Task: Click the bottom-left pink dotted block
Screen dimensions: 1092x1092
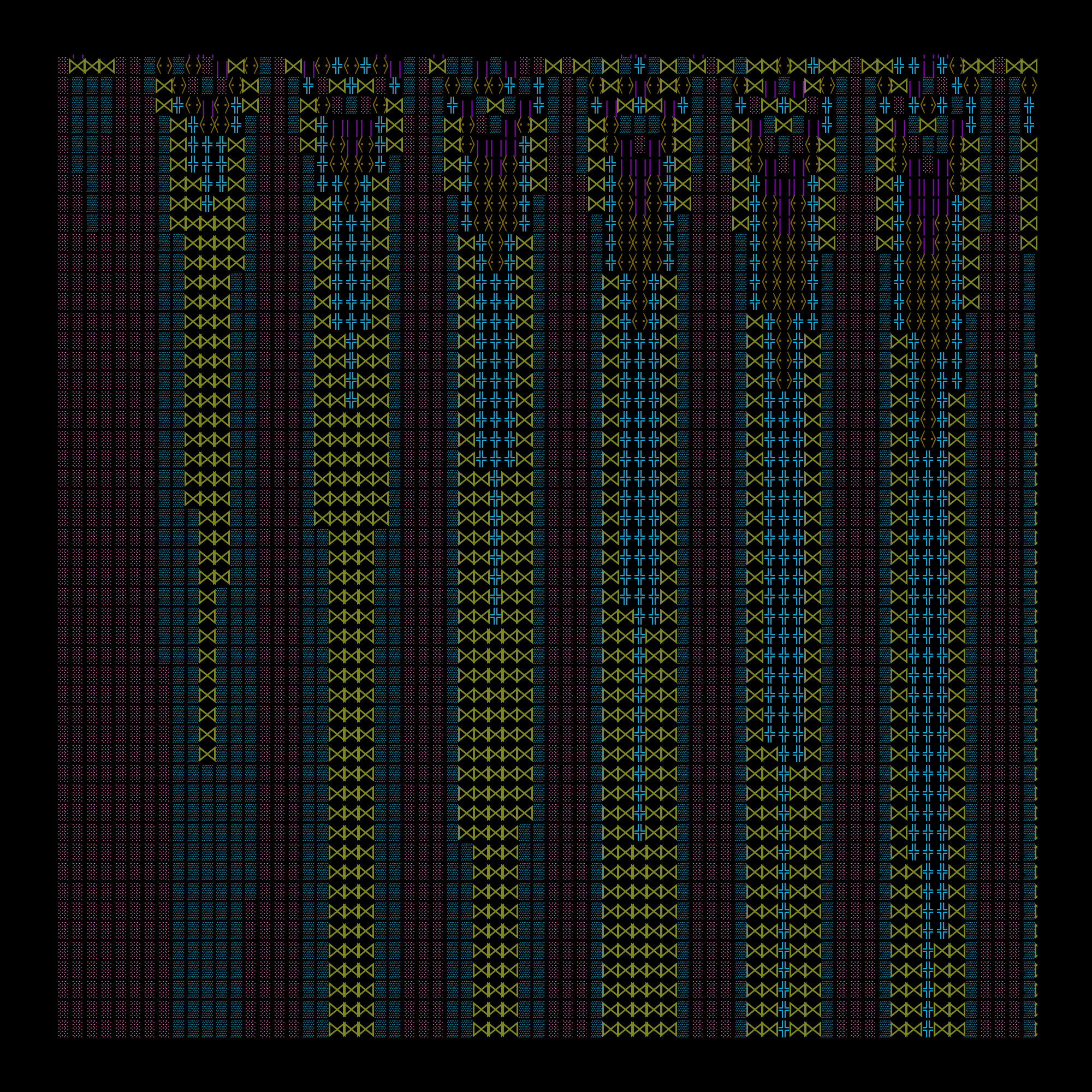Action: pyautogui.click(x=63, y=1030)
